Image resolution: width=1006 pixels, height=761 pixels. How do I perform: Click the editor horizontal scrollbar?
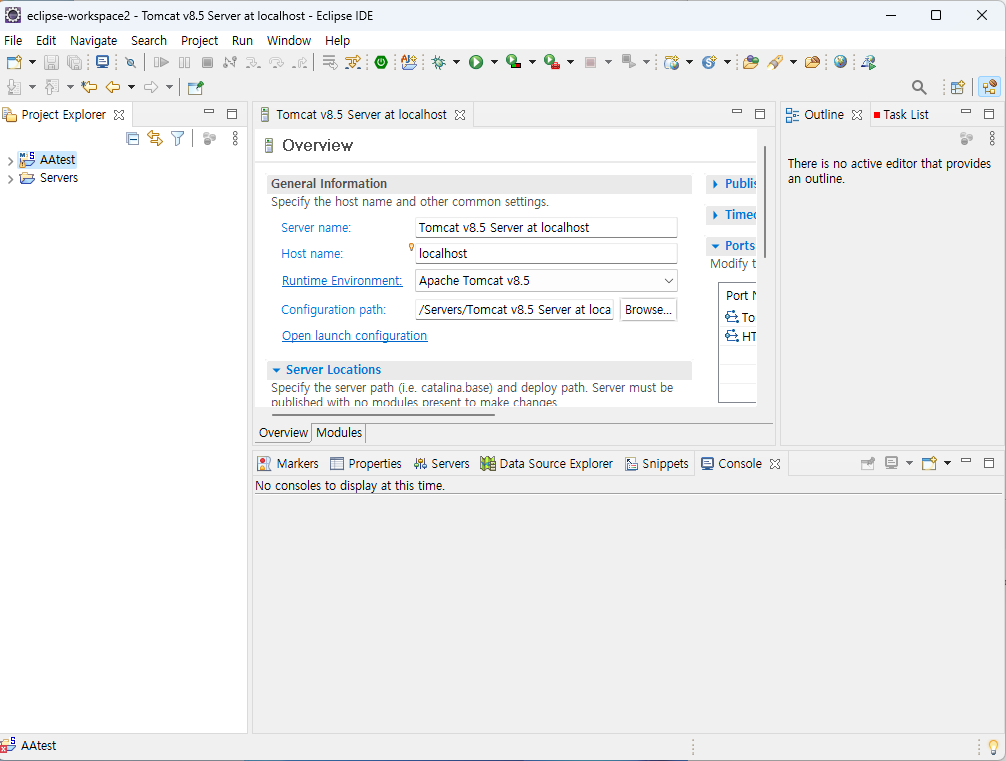click(x=383, y=415)
